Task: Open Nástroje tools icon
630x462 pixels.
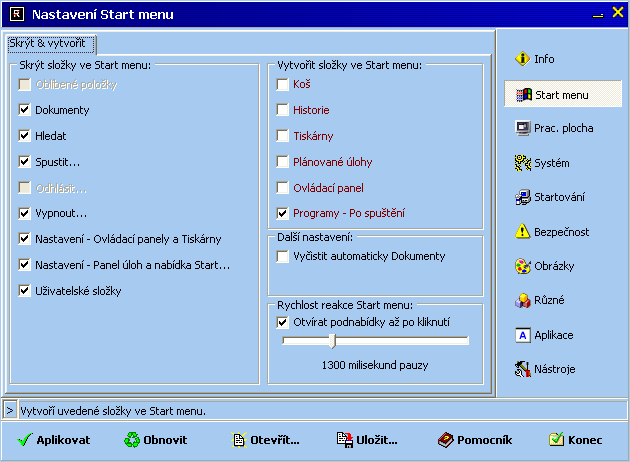Action: click(x=523, y=369)
